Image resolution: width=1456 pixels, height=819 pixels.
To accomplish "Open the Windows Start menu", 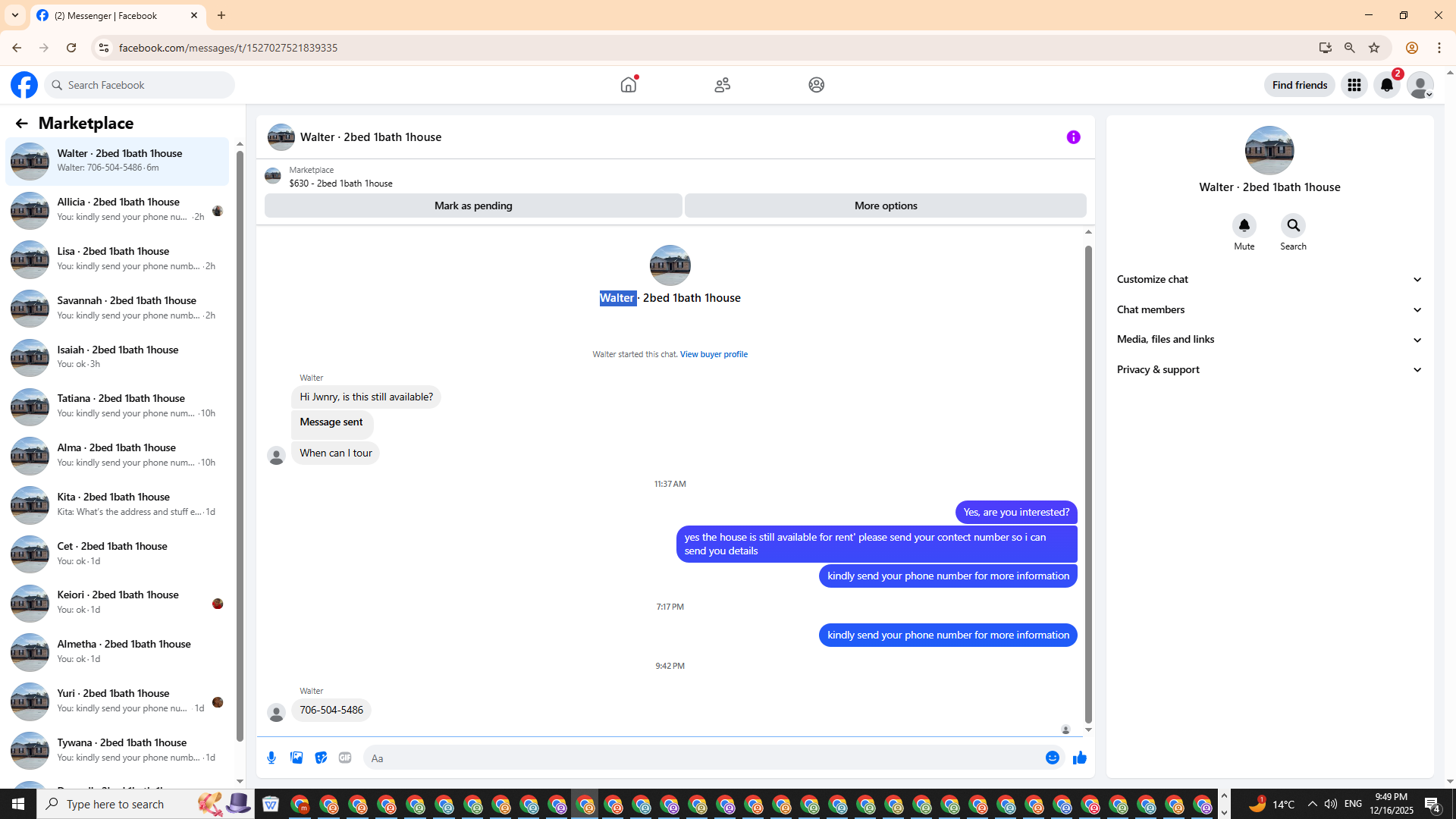I will click(18, 804).
